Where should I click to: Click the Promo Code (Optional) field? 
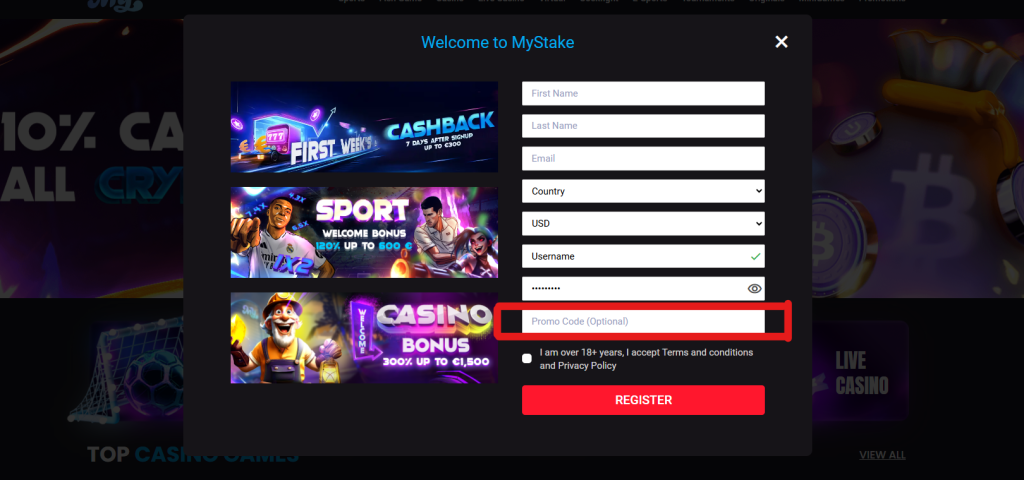(643, 321)
